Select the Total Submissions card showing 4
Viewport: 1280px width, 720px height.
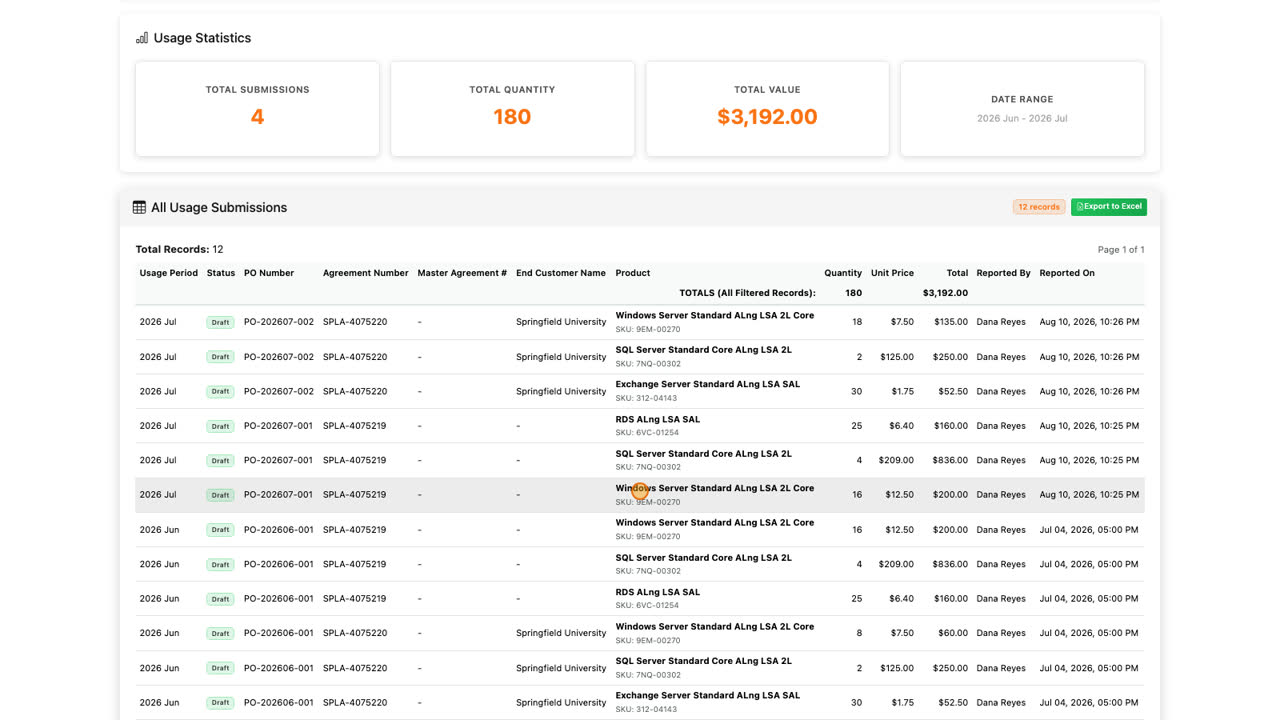click(257, 109)
